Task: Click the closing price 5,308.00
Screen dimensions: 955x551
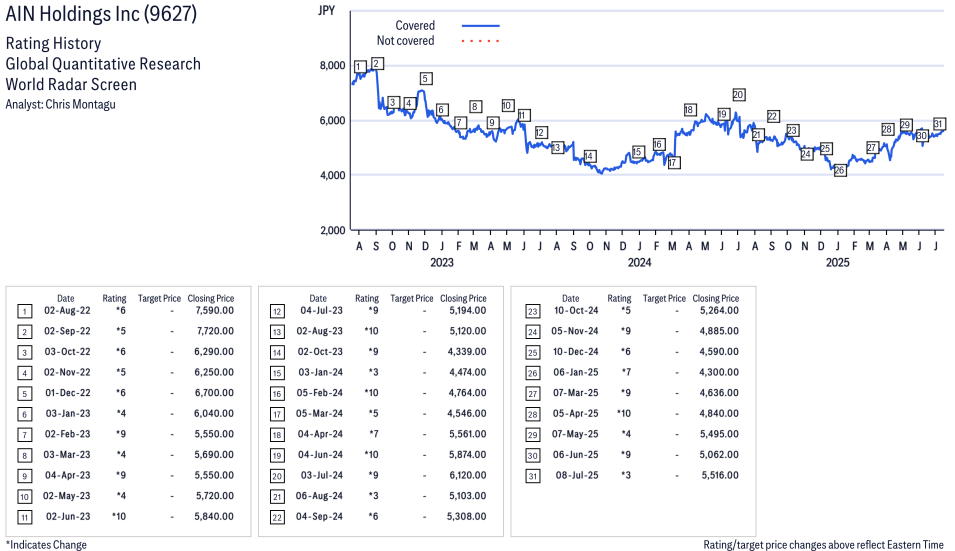Action: (x=467, y=516)
